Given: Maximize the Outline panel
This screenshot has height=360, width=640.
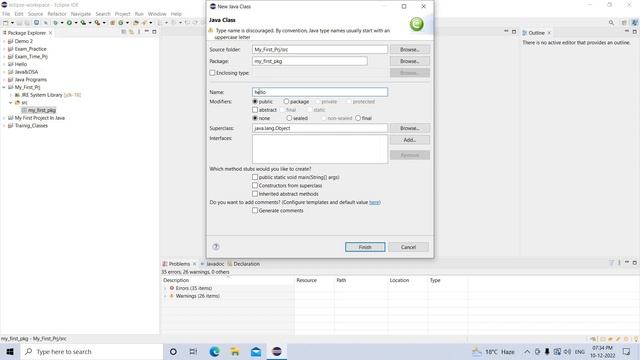Looking at the screenshot, I should 635,31.
